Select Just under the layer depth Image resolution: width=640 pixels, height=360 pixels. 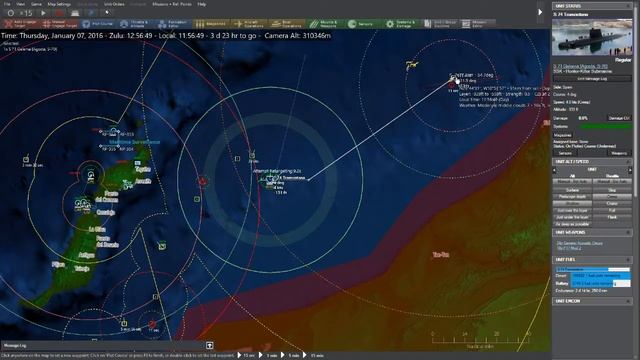(572, 217)
